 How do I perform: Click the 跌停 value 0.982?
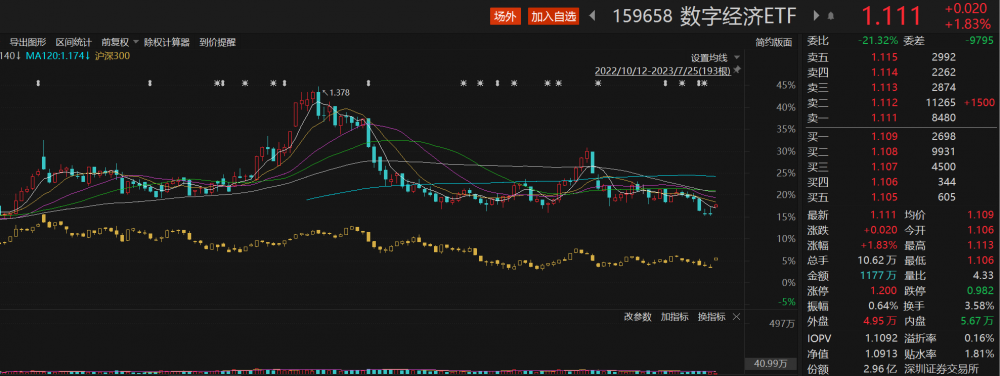click(981, 292)
